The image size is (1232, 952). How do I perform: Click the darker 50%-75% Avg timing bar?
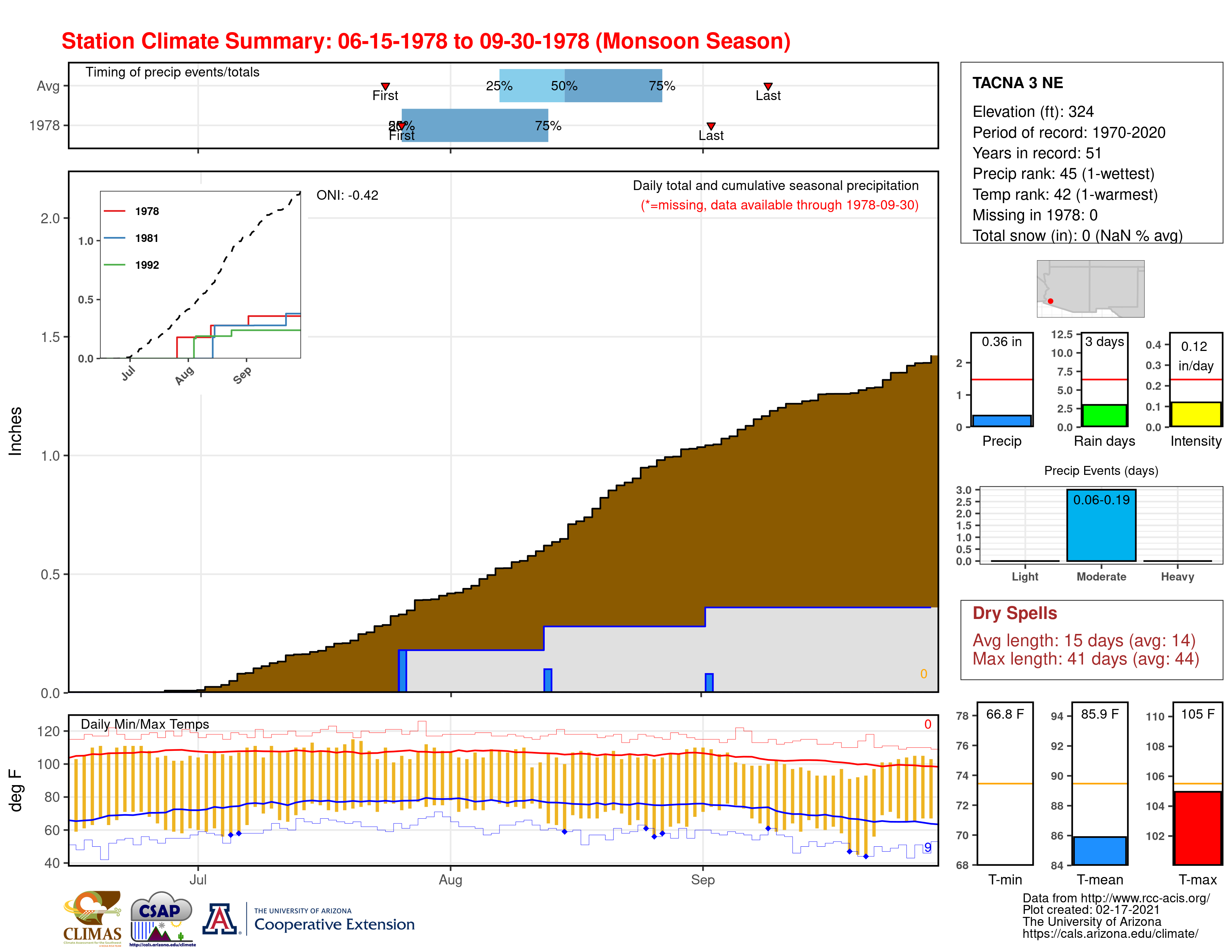coord(613,86)
